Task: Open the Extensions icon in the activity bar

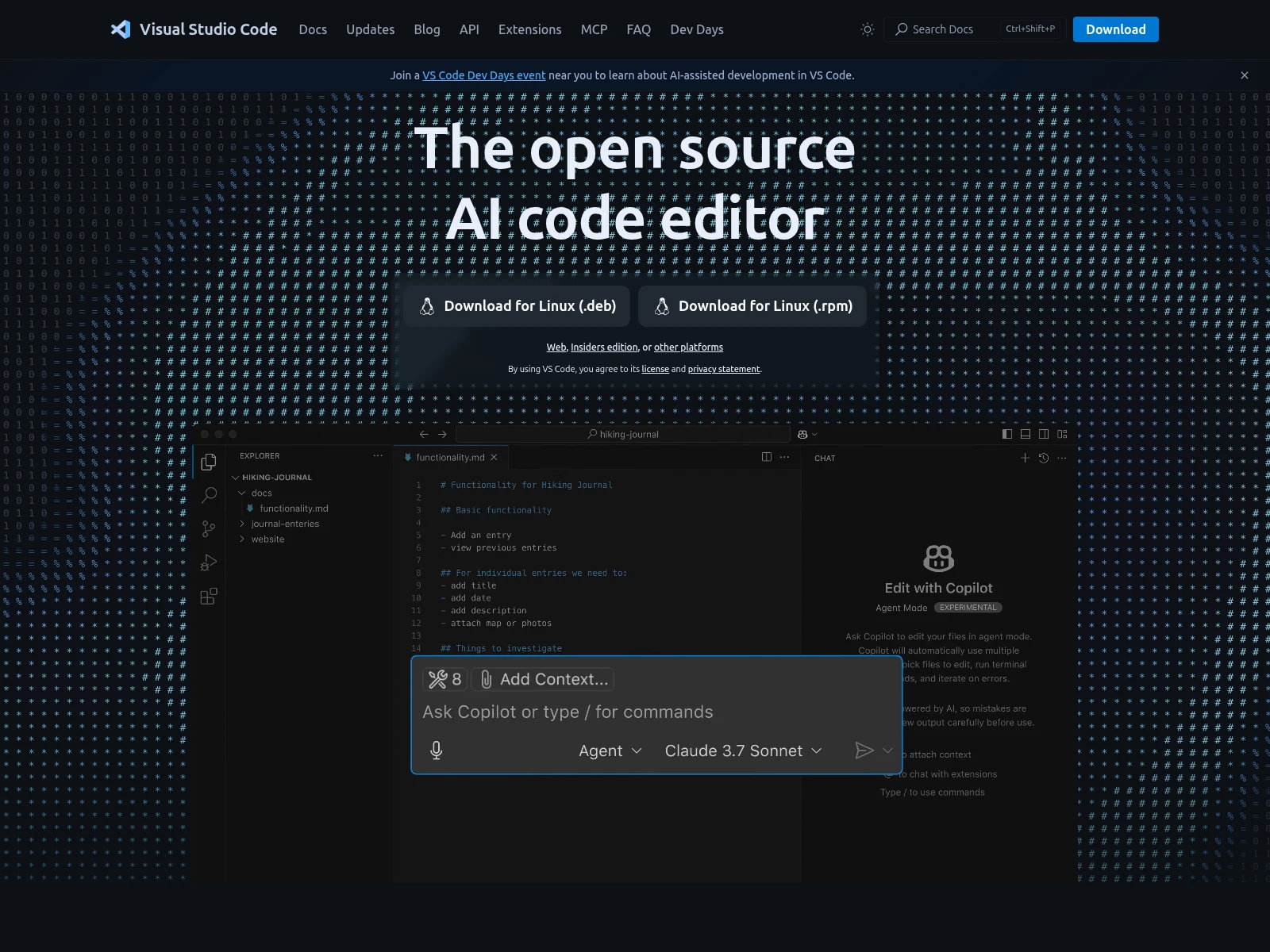Action: [209, 596]
